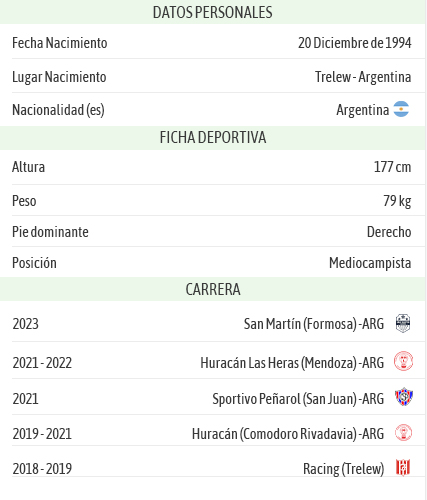Open the San Martín Formosa club crest
Viewport: 427px width, 500px height.
(403, 323)
